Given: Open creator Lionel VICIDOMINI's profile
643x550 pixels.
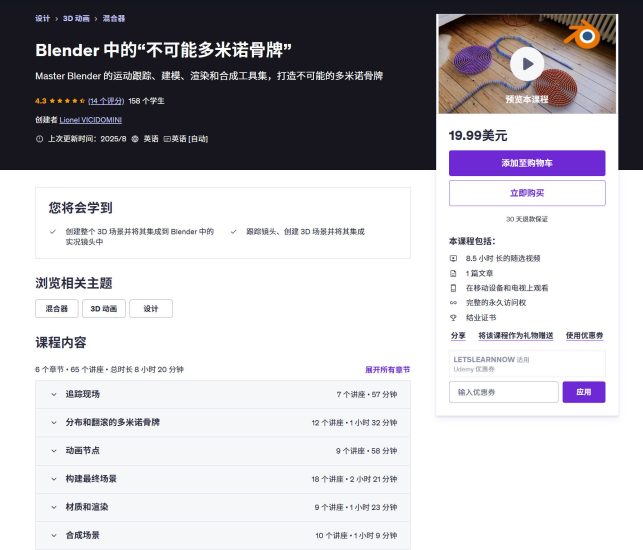Looking at the screenshot, I should pyautogui.click(x=91, y=120).
